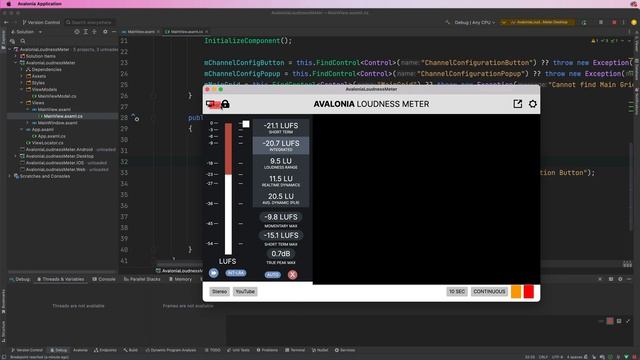This screenshot has width=640, height=360.
Task: Open the Console debug tab
Action: (104, 279)
